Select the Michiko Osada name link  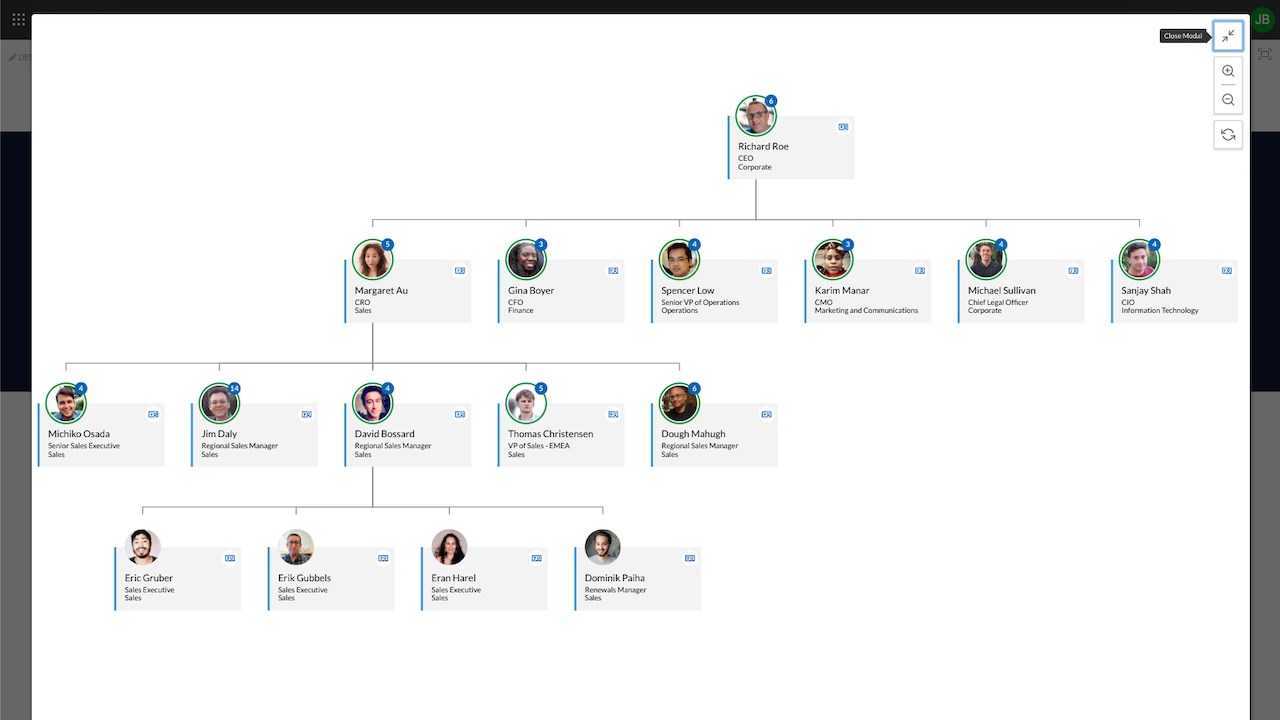click(79, 434)
